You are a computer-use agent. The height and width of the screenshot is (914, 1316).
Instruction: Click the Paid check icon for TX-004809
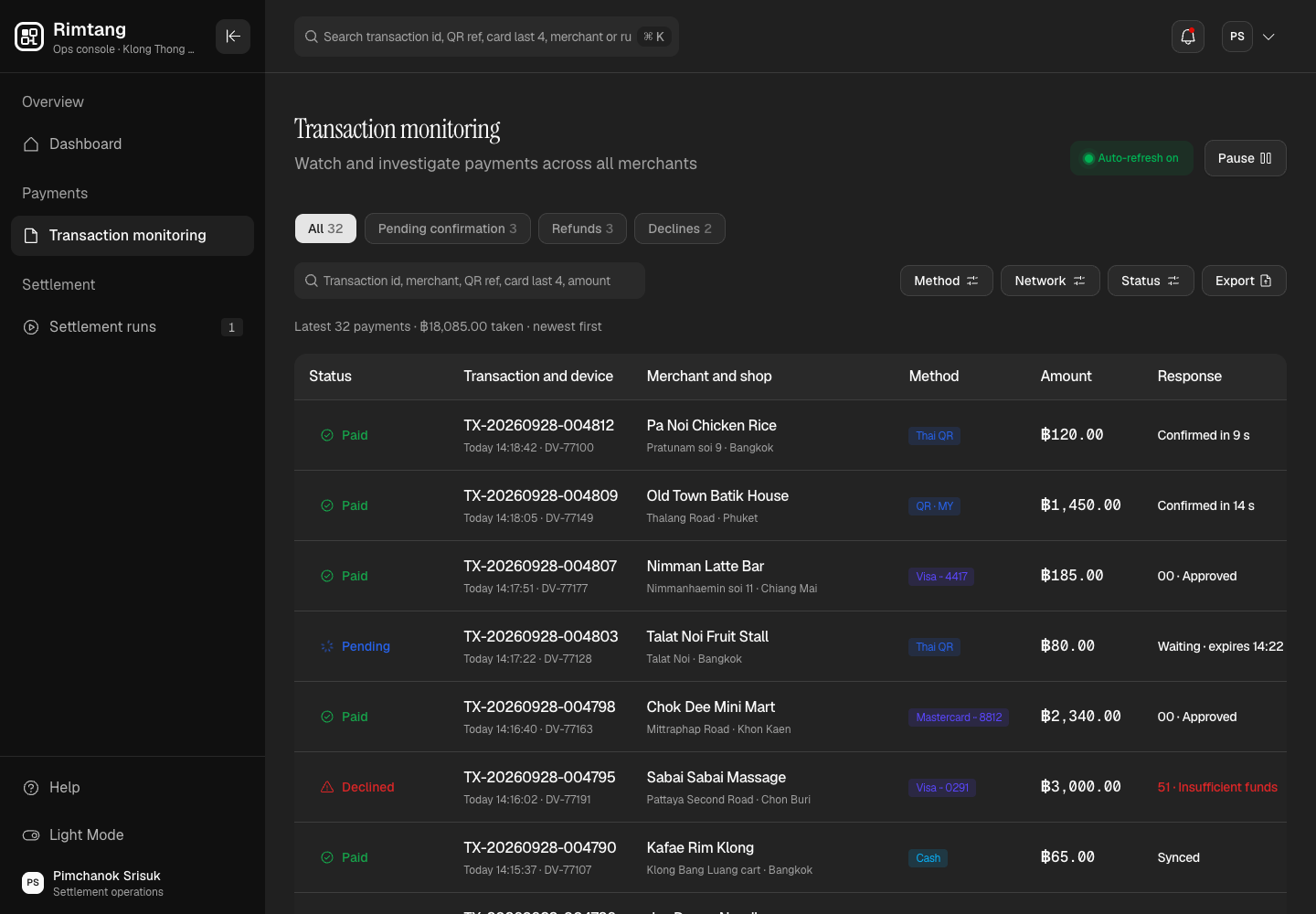pos(327,505)
